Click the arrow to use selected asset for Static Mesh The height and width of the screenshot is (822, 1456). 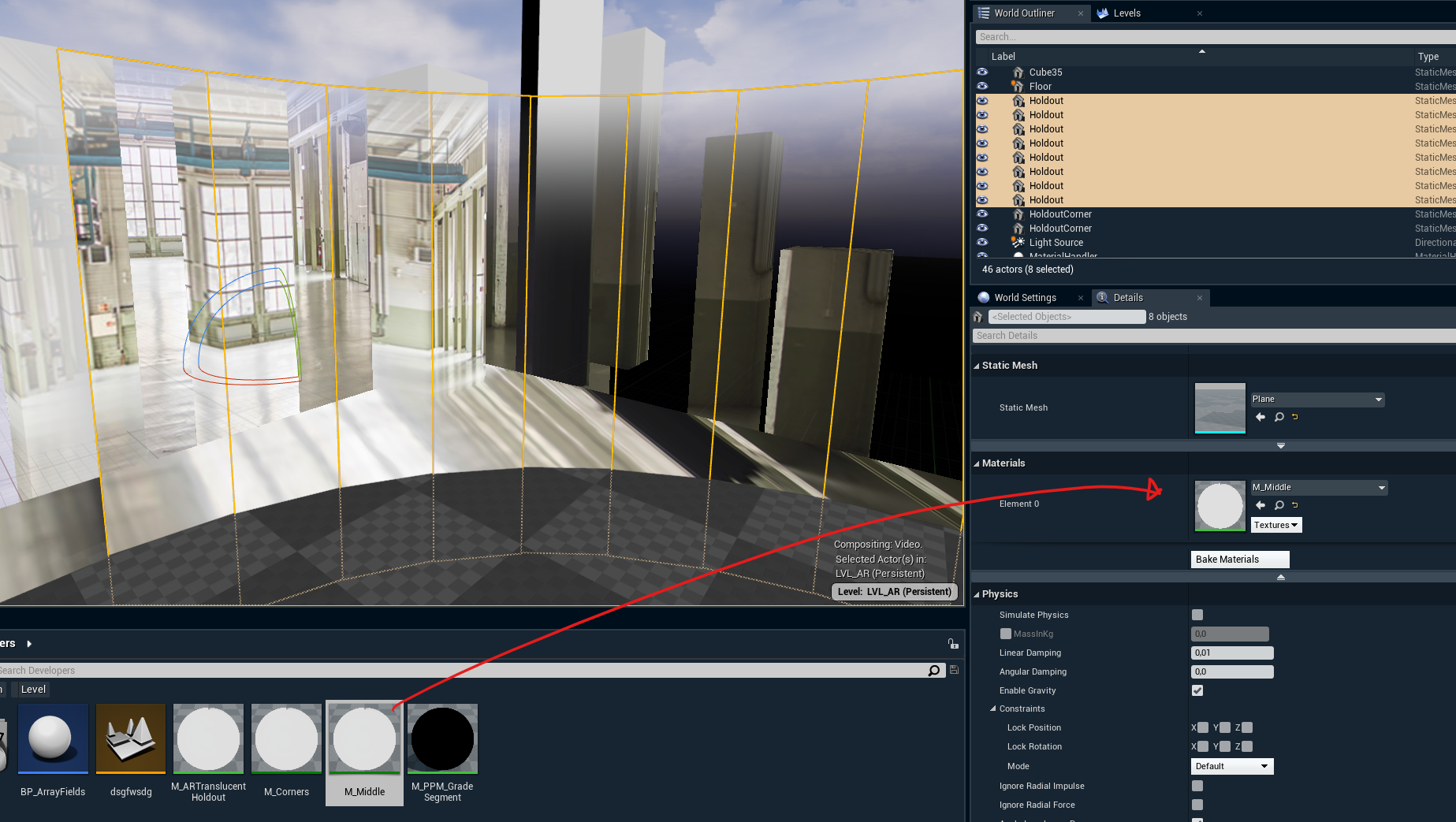[1260, 417]
